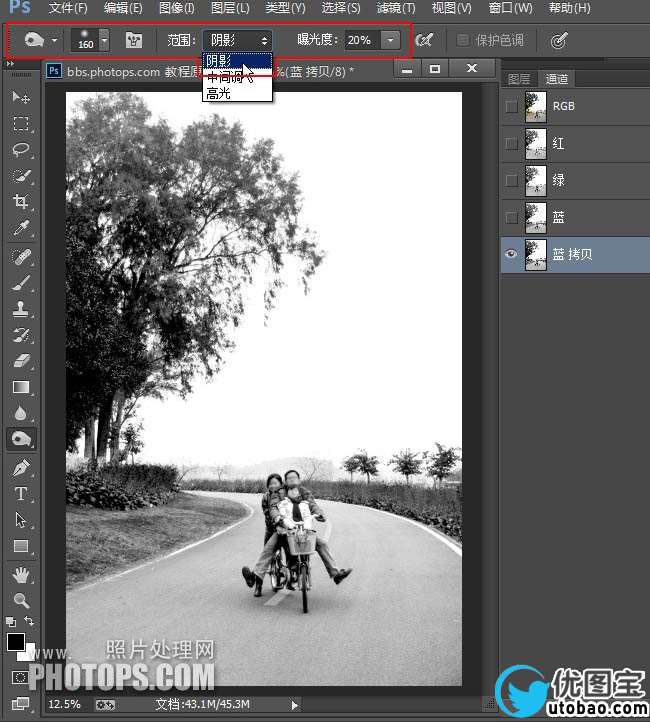
Task: Open the tool preset picker arrow
Action: click(54, 41)
